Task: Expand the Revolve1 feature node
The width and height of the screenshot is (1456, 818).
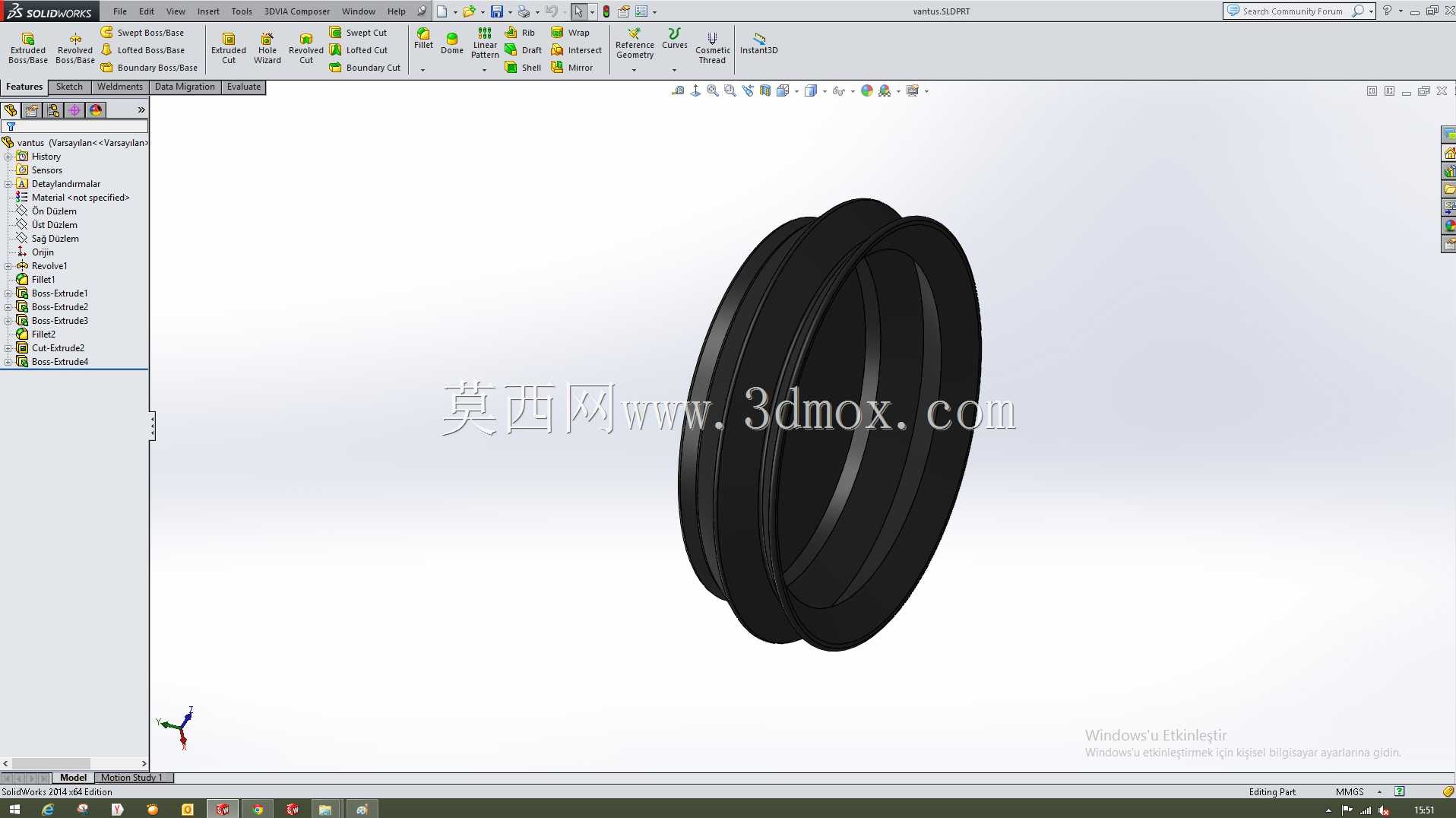Action: (x=8, y=266)
